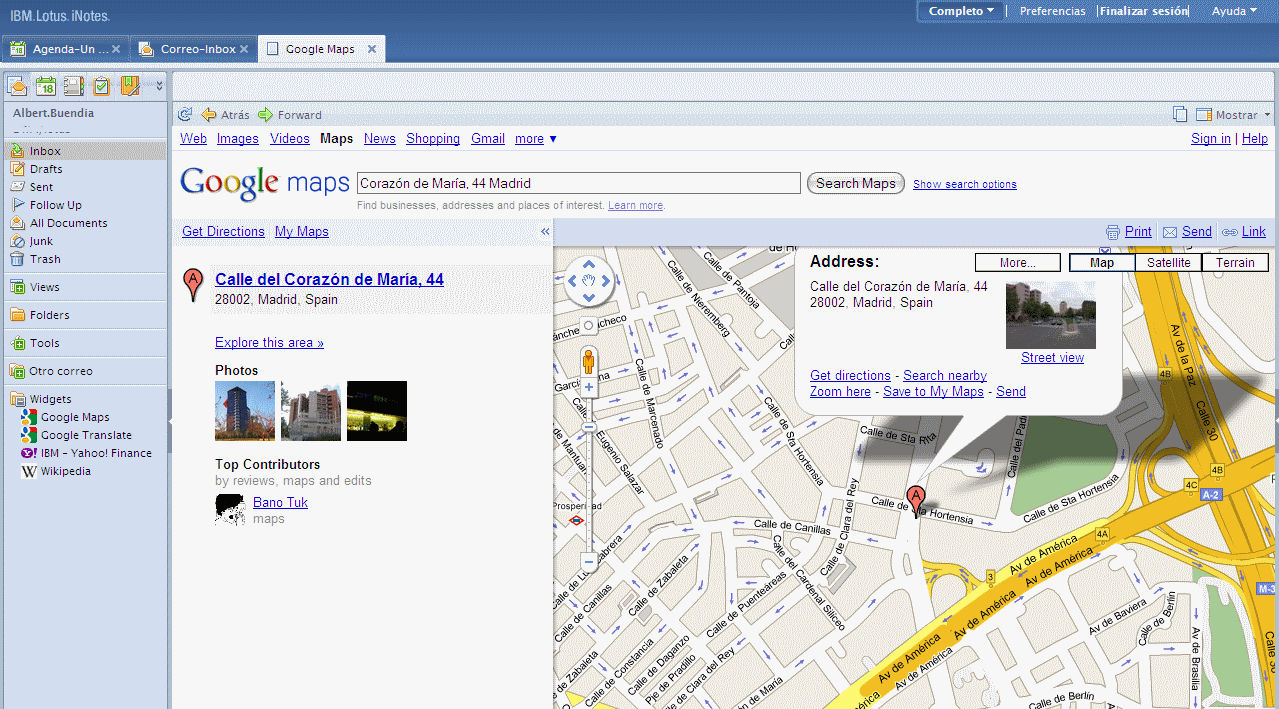Open the Mostrar dropdown
Image resolution: width=1279 pixels, height=709 pixels.
1233,114
